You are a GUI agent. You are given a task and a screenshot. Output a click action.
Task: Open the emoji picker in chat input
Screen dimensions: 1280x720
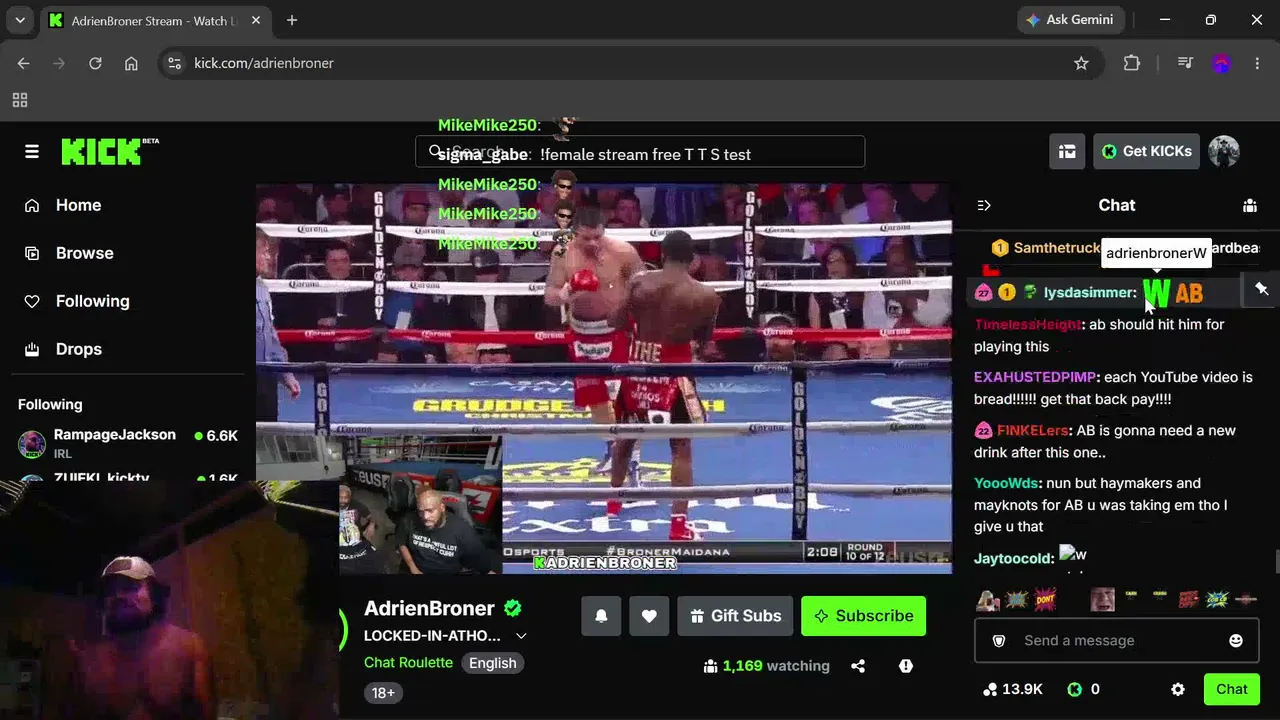pos(1236,641)
